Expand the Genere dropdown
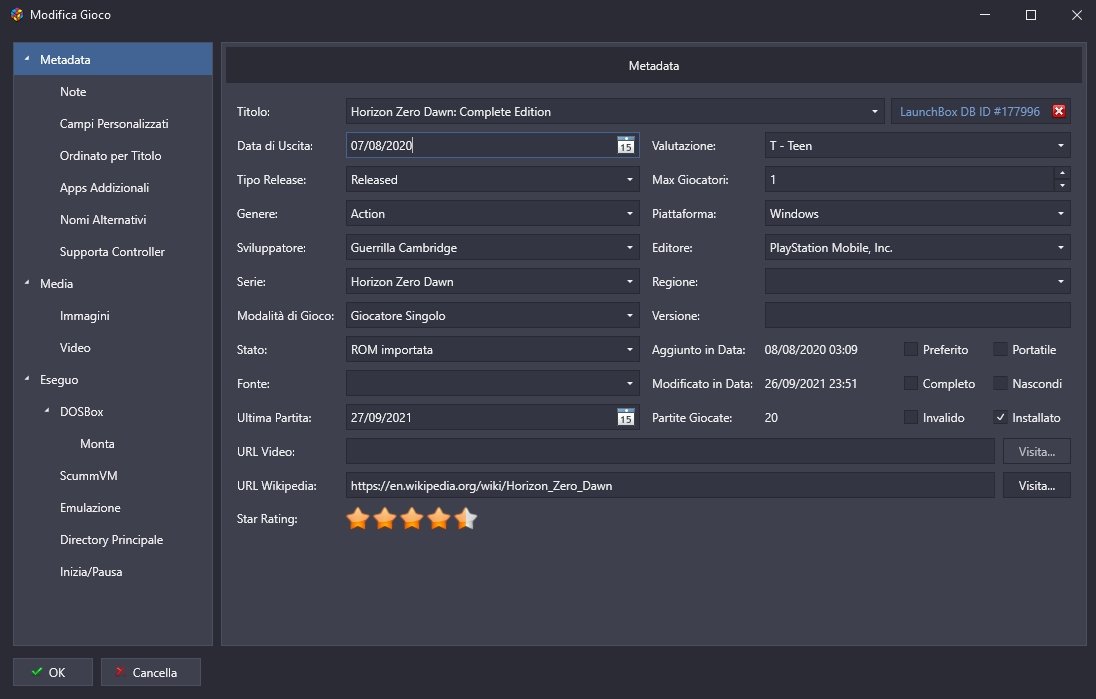This screenshot has height=699, width=1096. point(630,214)
